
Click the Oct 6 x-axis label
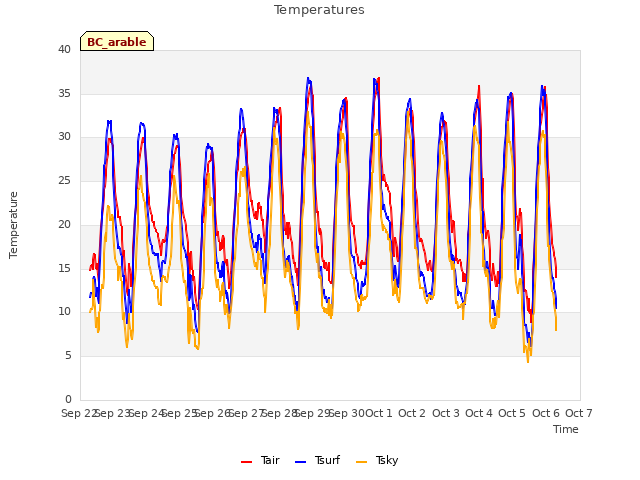point(546,413)
